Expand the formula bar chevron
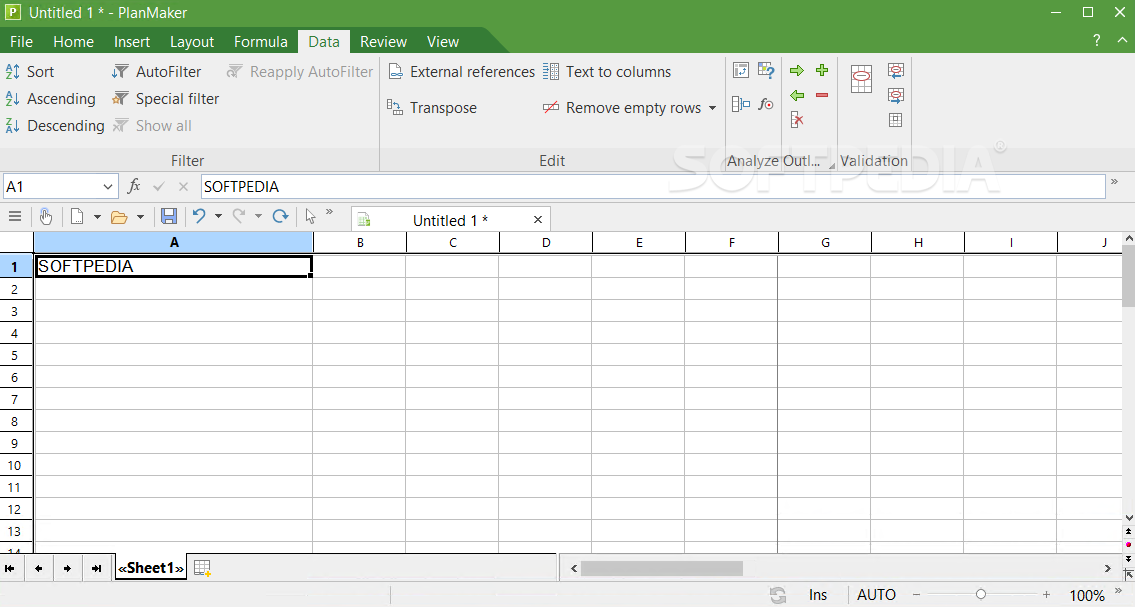This screenshot has width=1135, height=607. (1115, 182)
